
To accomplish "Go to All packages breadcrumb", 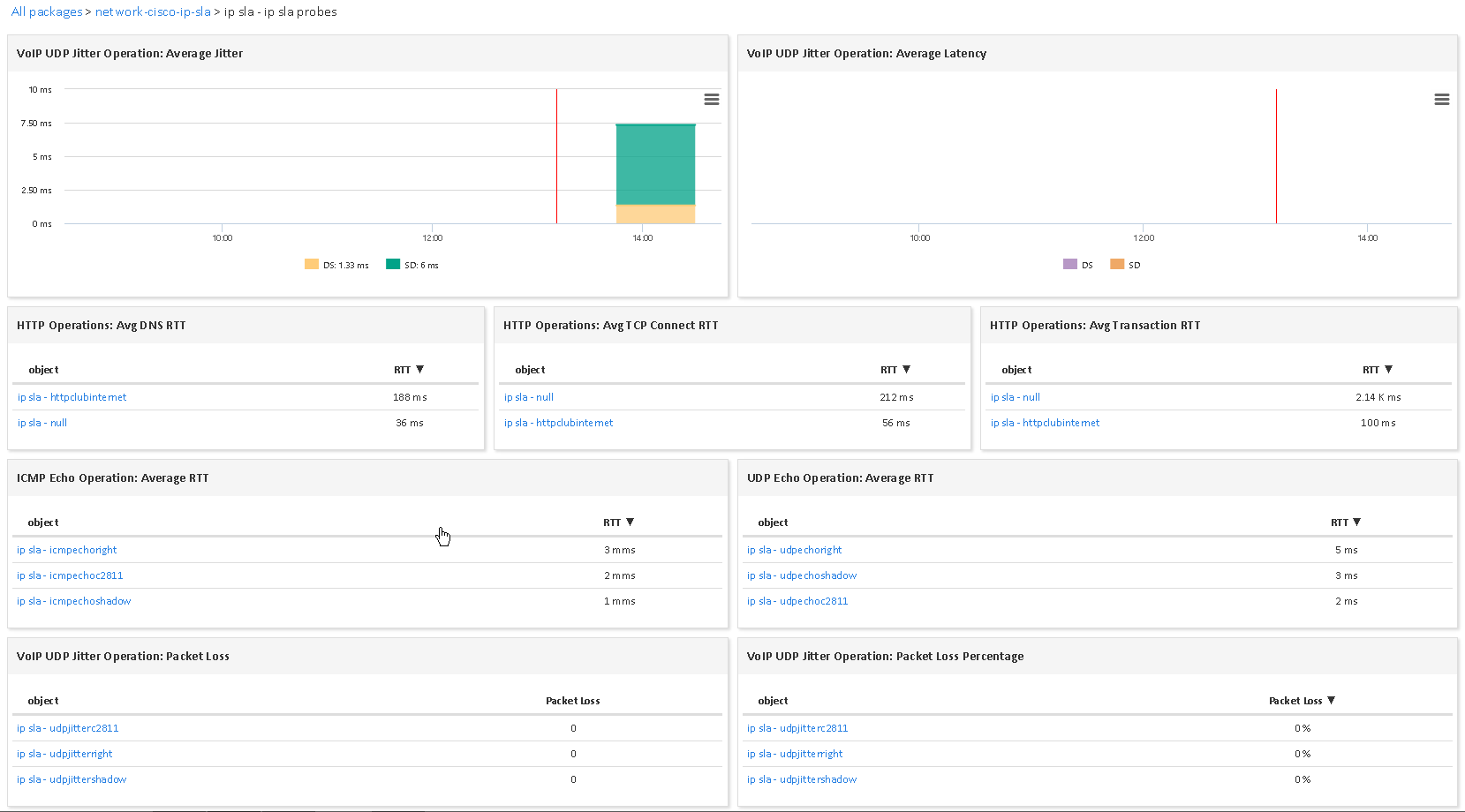I will coord(46,11).
